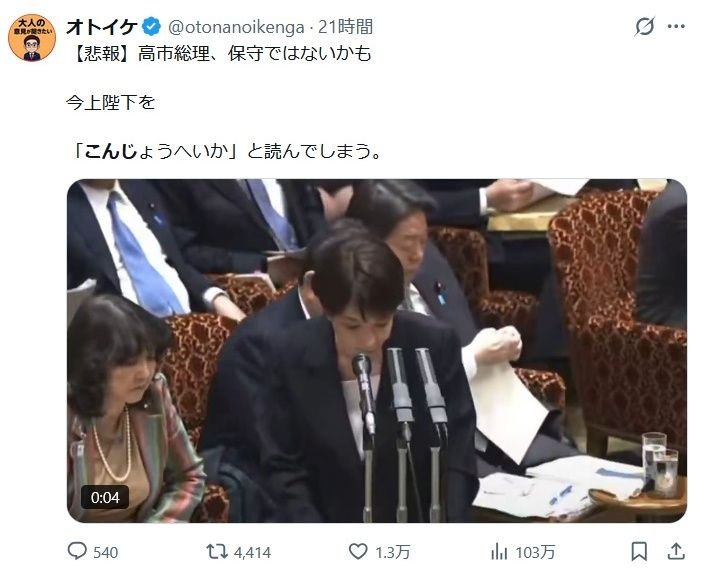Click the blue verified badge

tap(152, 27)
